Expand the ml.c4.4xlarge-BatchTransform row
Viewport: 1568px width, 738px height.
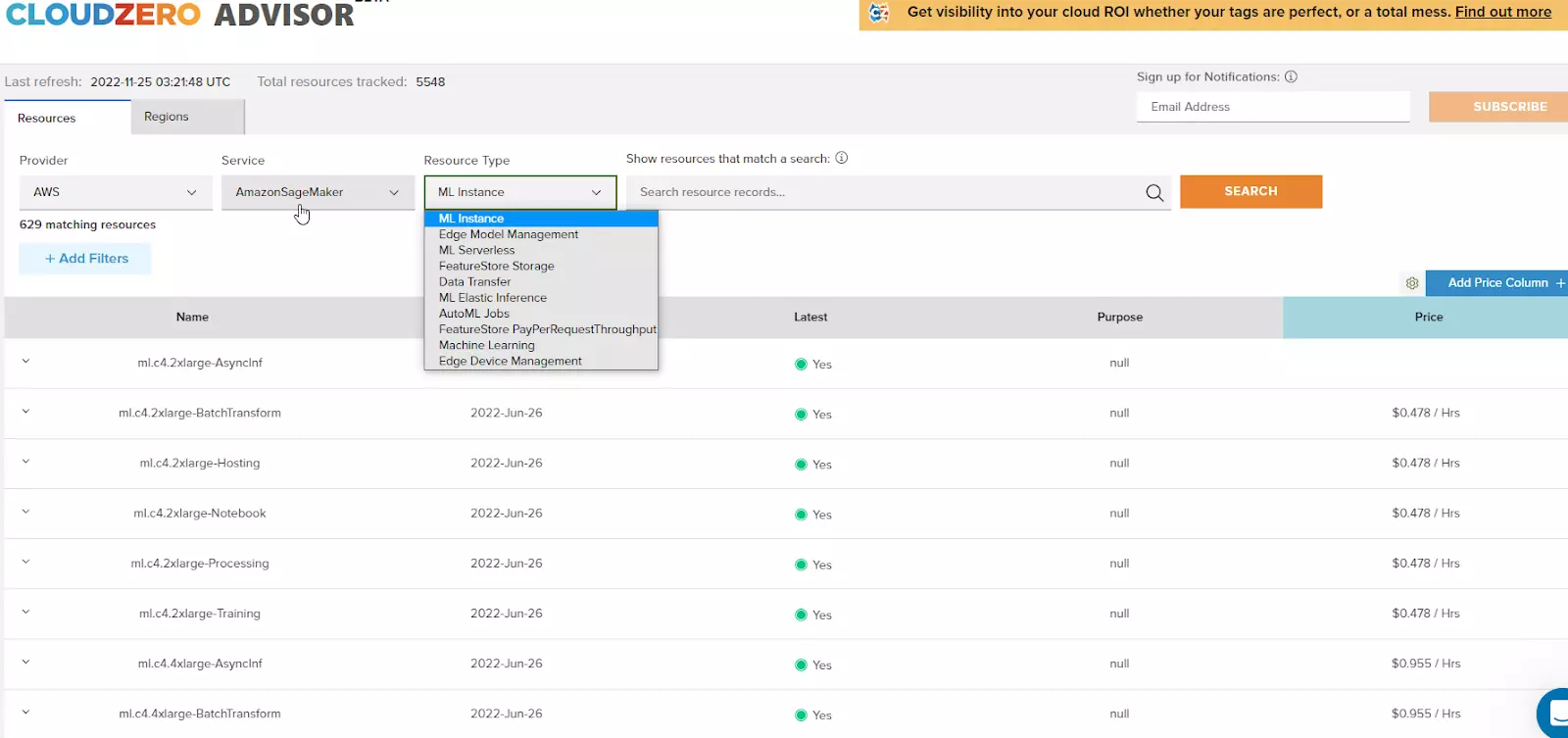[x=25, y=713]
